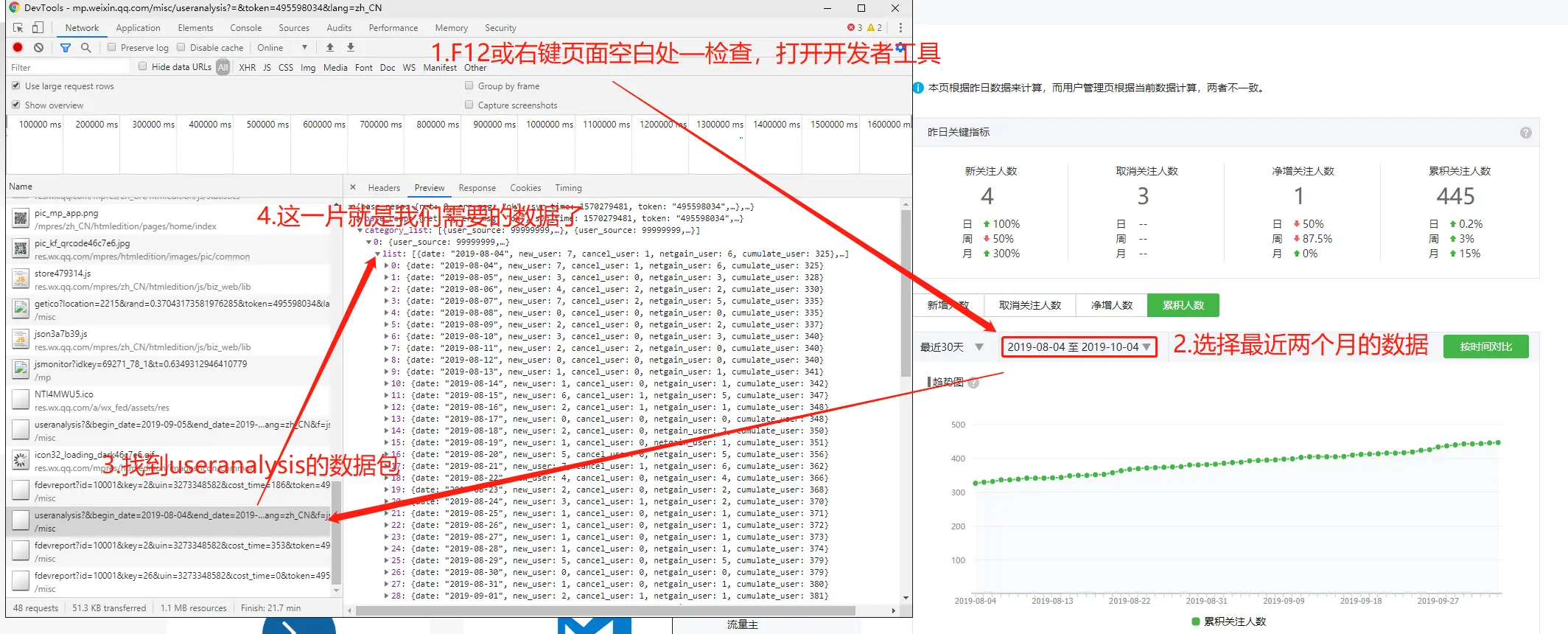This screenshot has height=634, width=1568.
Task: Click the info icon beside page notice
Action: (918, 88)
